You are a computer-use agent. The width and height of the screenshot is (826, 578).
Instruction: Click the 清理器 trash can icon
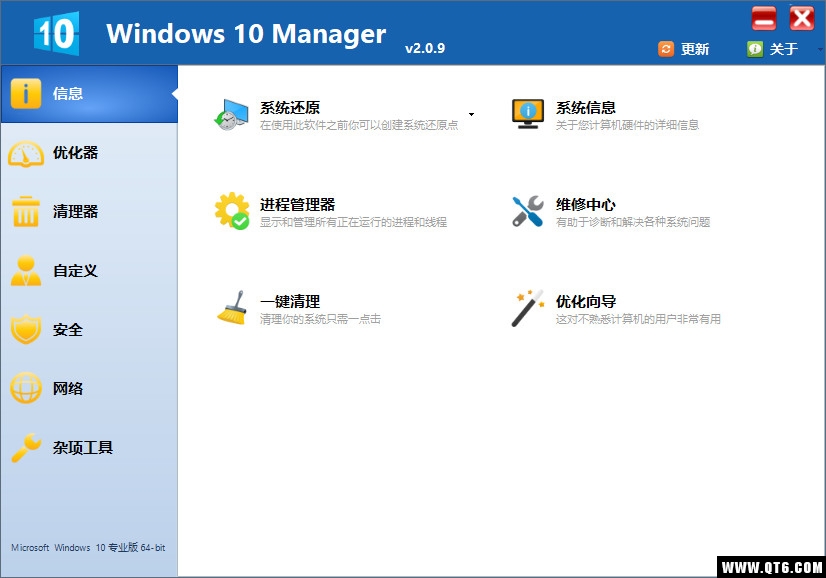coord(25,212)
